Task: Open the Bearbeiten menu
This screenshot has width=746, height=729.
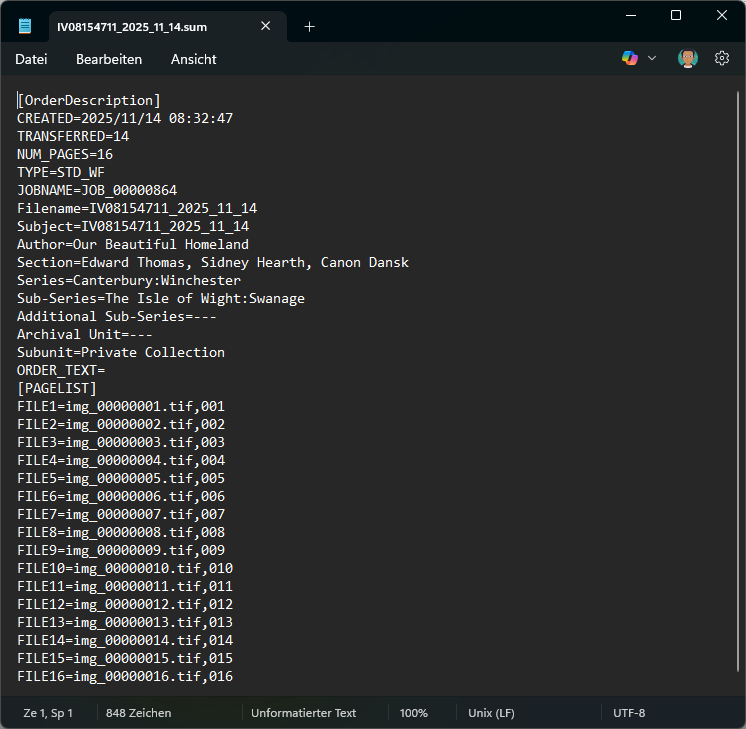Action: click(109, 59)
